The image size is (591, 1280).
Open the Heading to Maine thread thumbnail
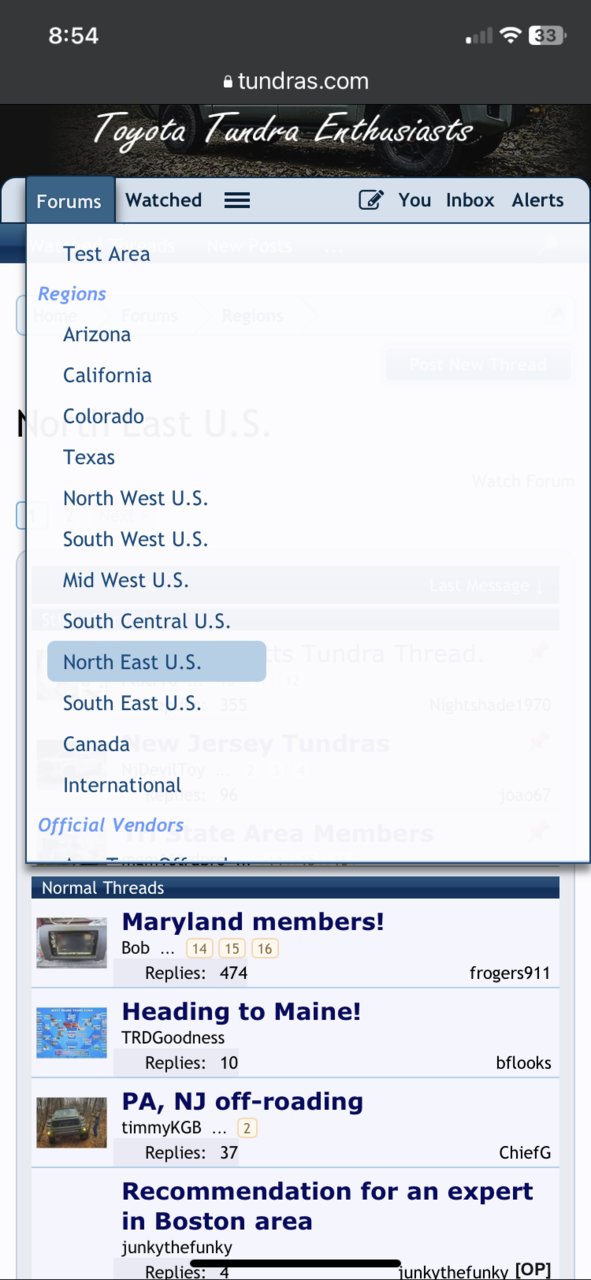click(71, 1033)
